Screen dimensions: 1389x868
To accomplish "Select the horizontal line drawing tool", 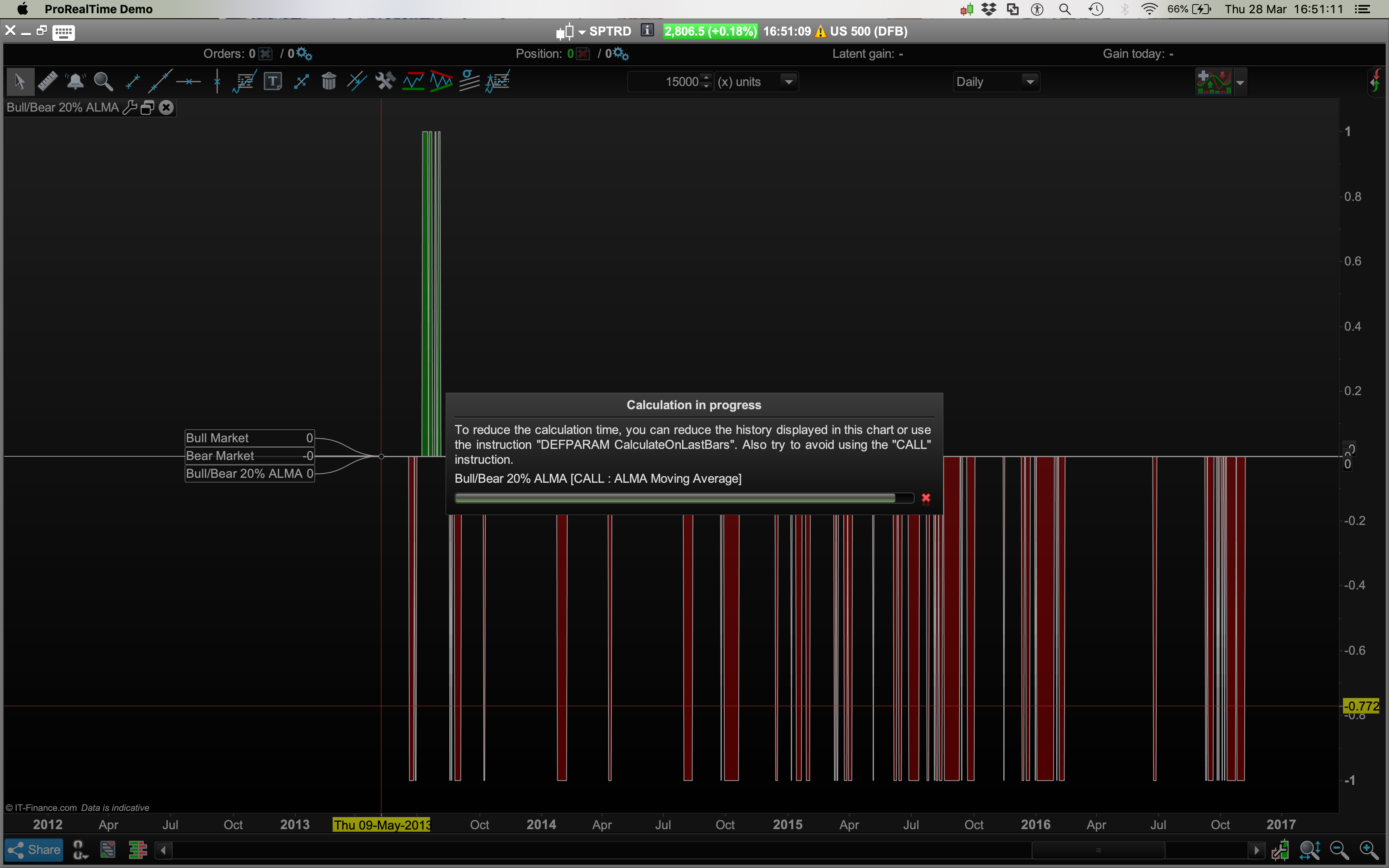I will pos(188,81).
